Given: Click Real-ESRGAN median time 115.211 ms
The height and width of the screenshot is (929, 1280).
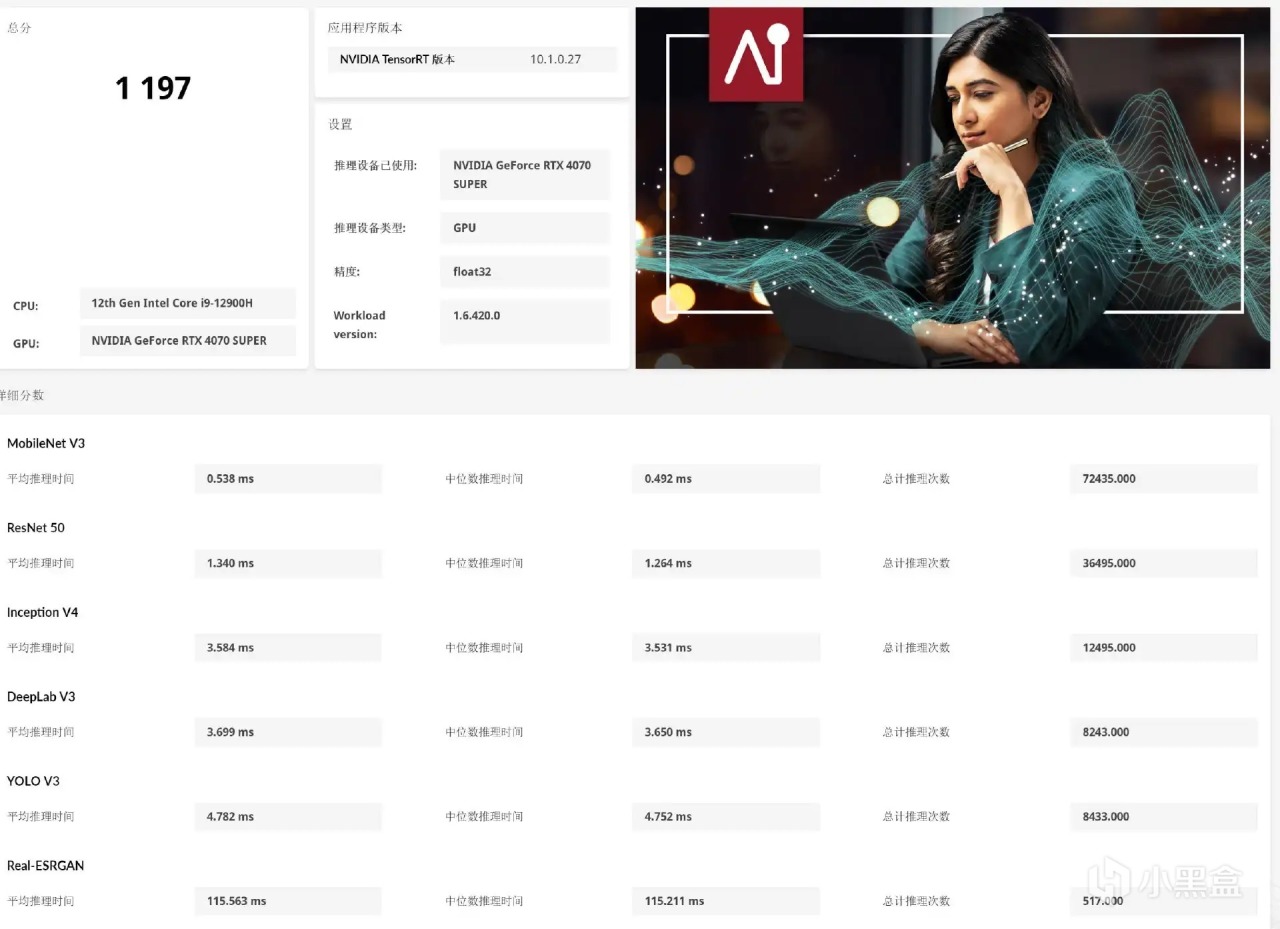Looking at the screenshot, I should (726, 901).
